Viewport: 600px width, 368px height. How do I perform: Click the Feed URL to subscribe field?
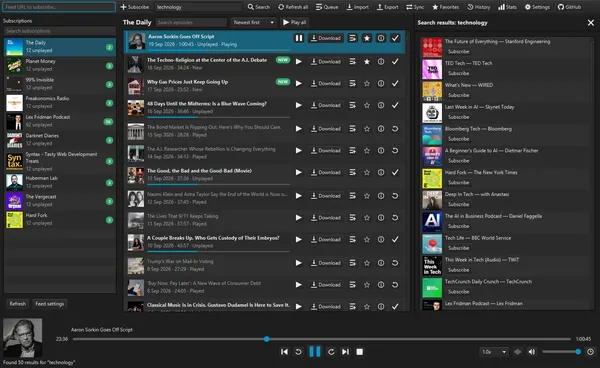(x=59, y=7)
